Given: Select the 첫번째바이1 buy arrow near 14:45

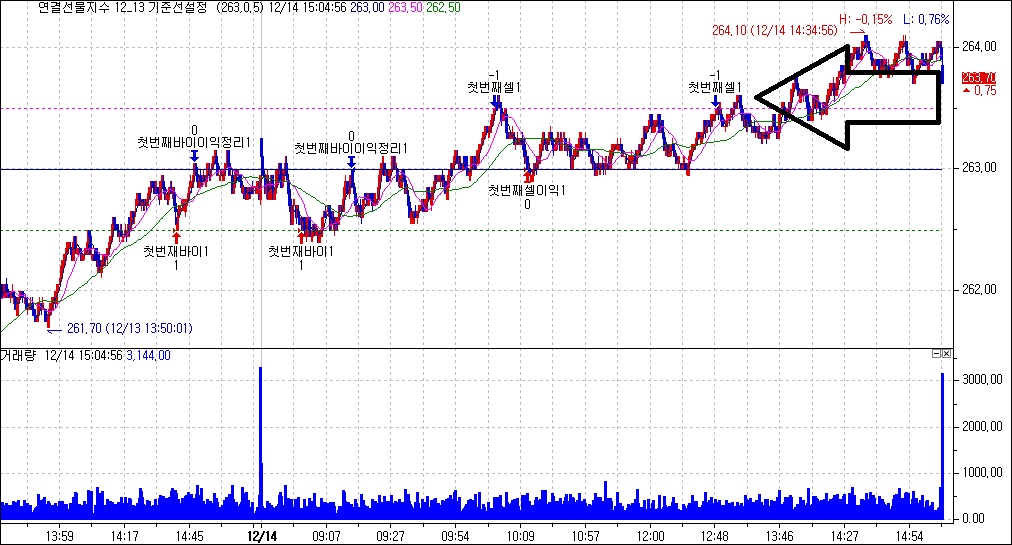Looking at the screenshot, I should 177,236.
